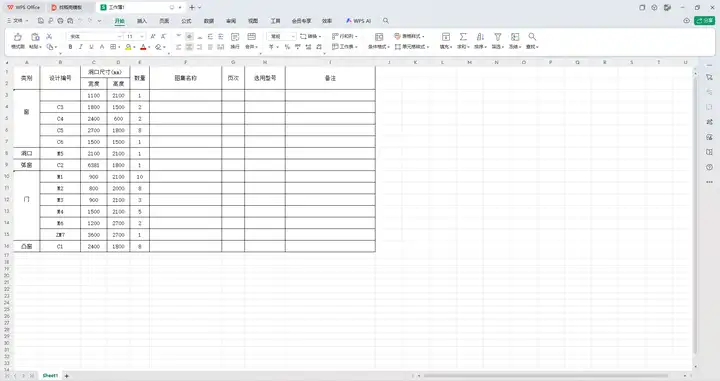Add a new sheet with plus button
Image resolution: width=720 pixels, height=381 pixels.
67,376
